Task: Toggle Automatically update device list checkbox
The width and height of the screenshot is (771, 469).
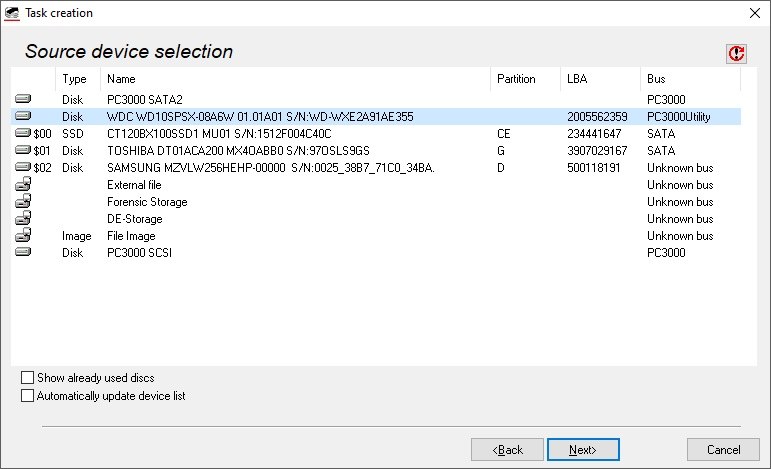Action: coord(28,396)
